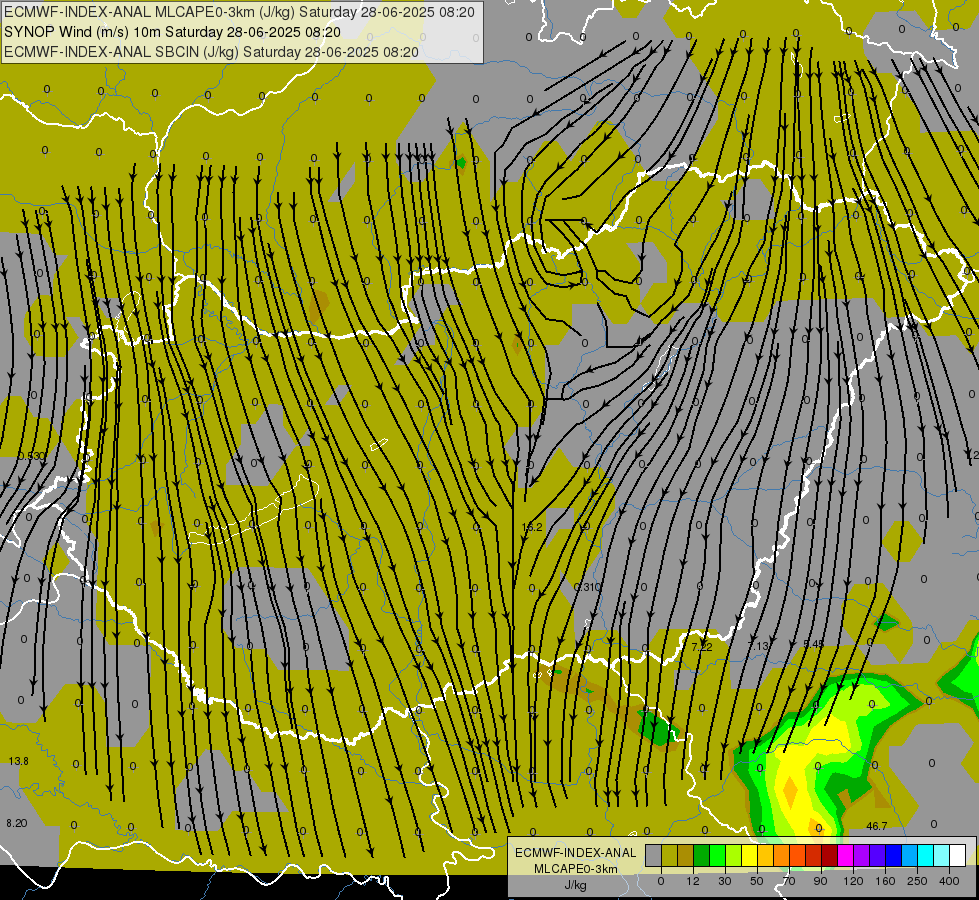Select the bright green legend swatch
The width and height of the screenshot is (979, 900).
718,855
